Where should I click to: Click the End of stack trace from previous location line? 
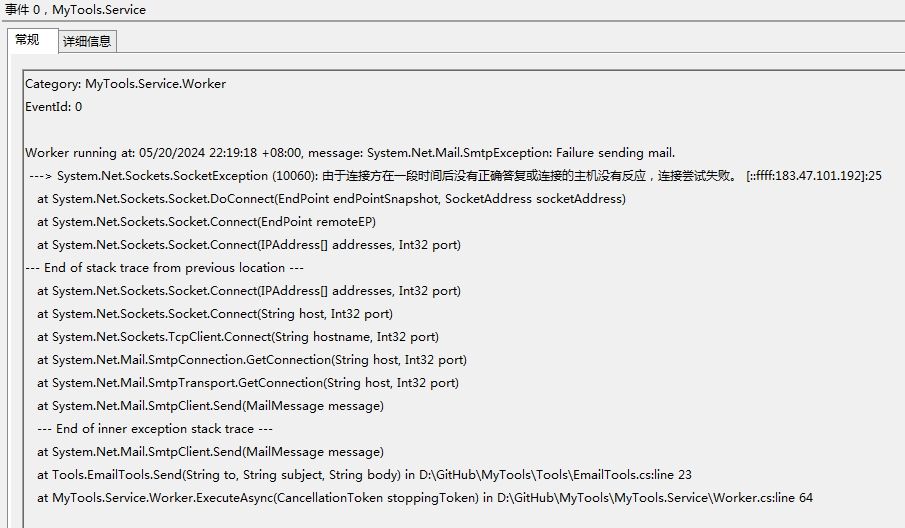tap(167, 268)
